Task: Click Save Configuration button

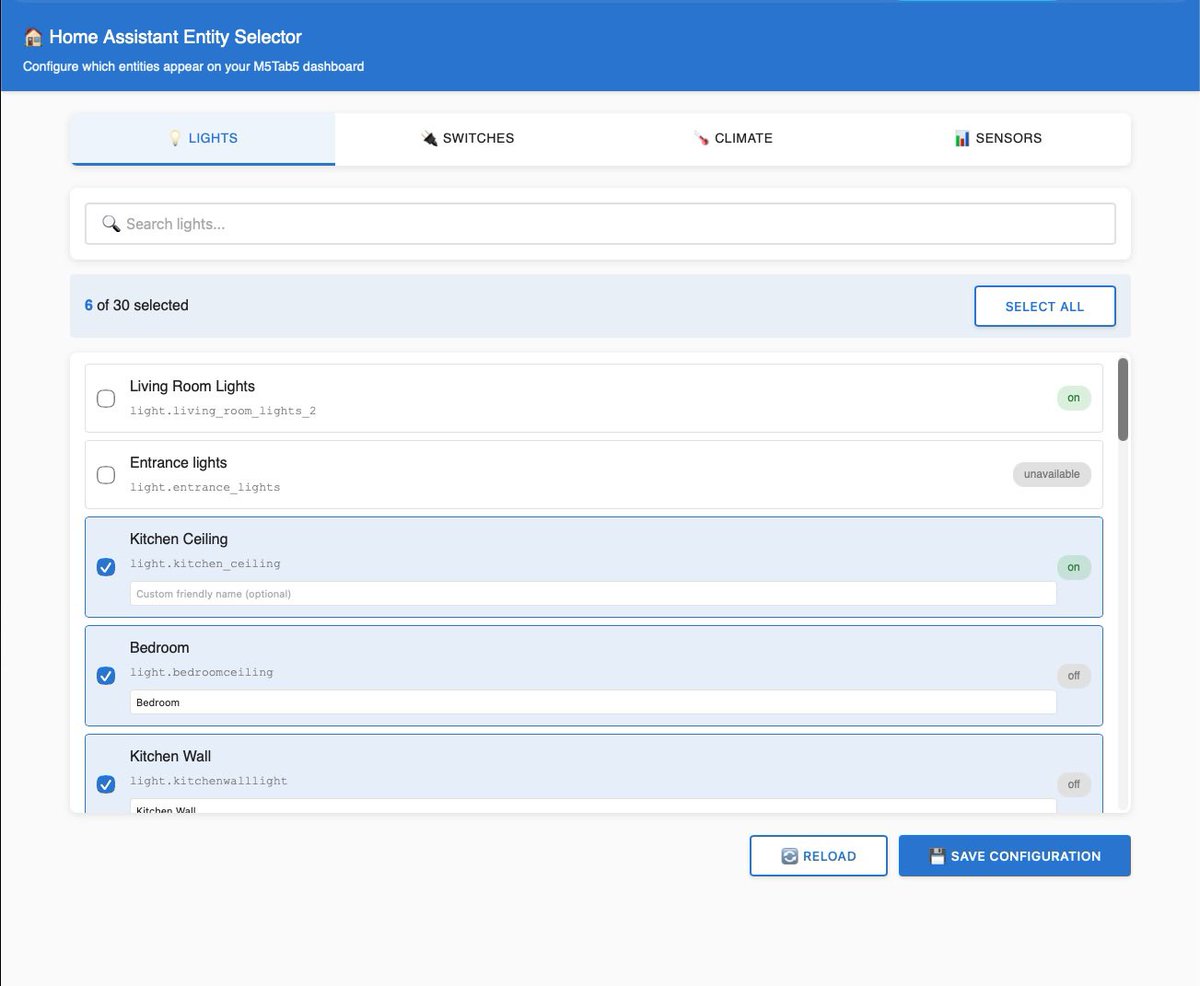Action: [1015, 856]
